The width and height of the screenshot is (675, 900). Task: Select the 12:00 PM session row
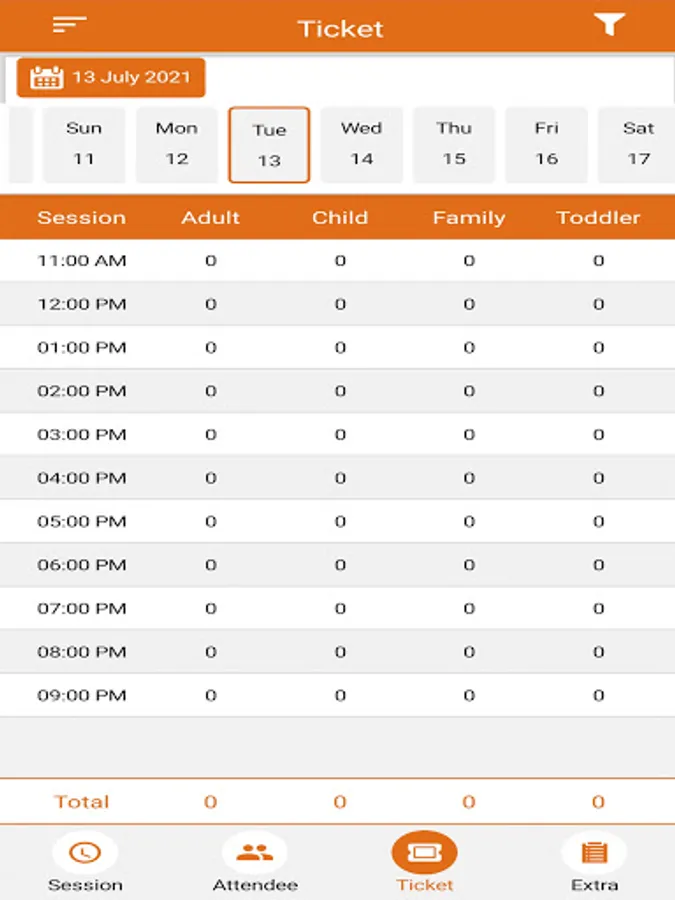[338, 304]
